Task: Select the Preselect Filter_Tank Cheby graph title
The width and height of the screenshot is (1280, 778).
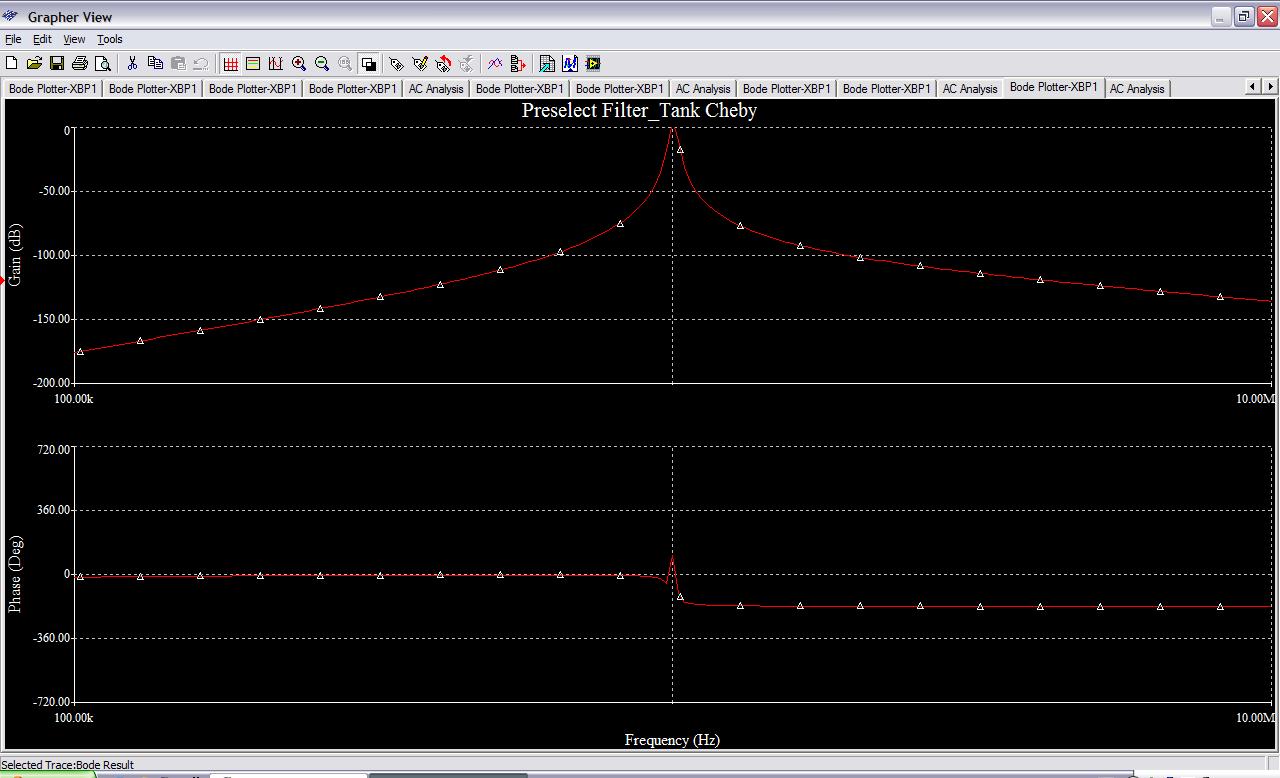Action: (639, 110)
